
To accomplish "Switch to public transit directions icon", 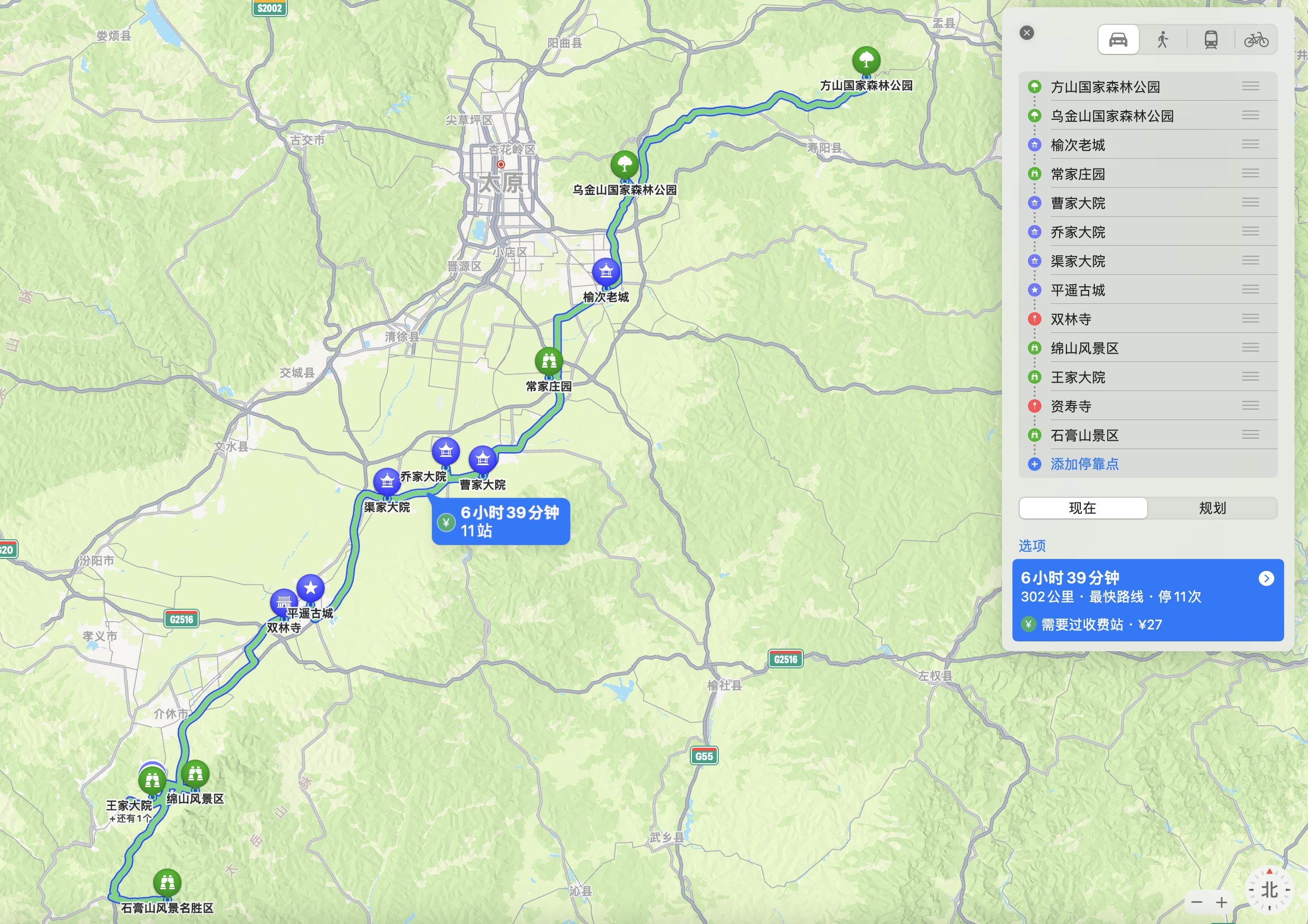I will (1210, 40).
